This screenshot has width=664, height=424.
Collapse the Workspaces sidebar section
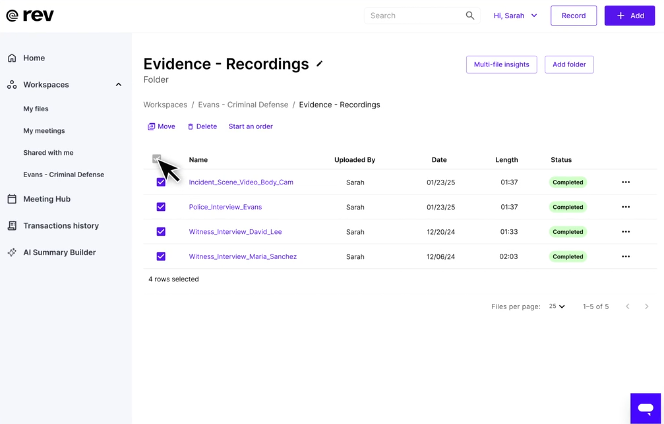119,85
